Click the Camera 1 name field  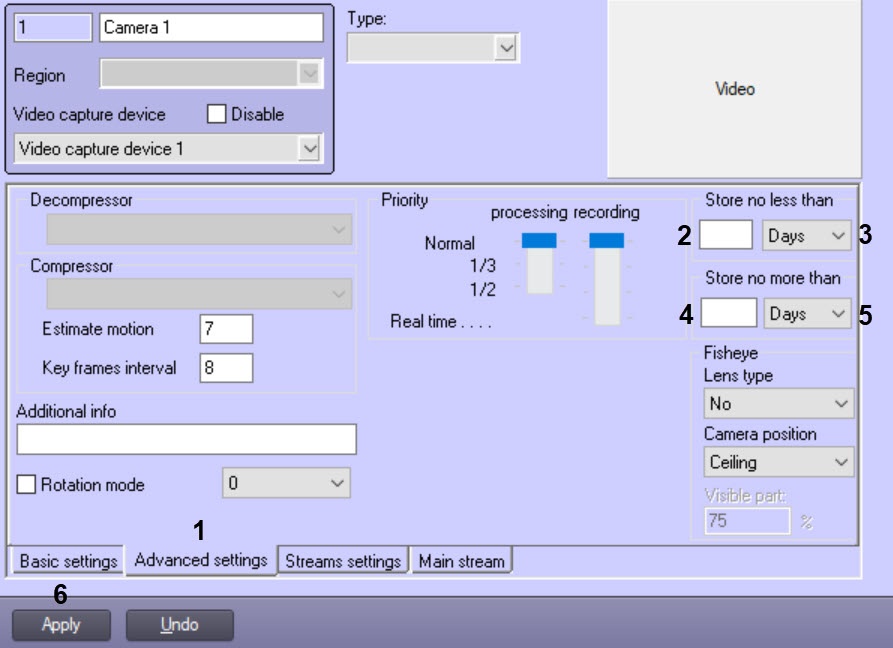[x=211, y=27]
